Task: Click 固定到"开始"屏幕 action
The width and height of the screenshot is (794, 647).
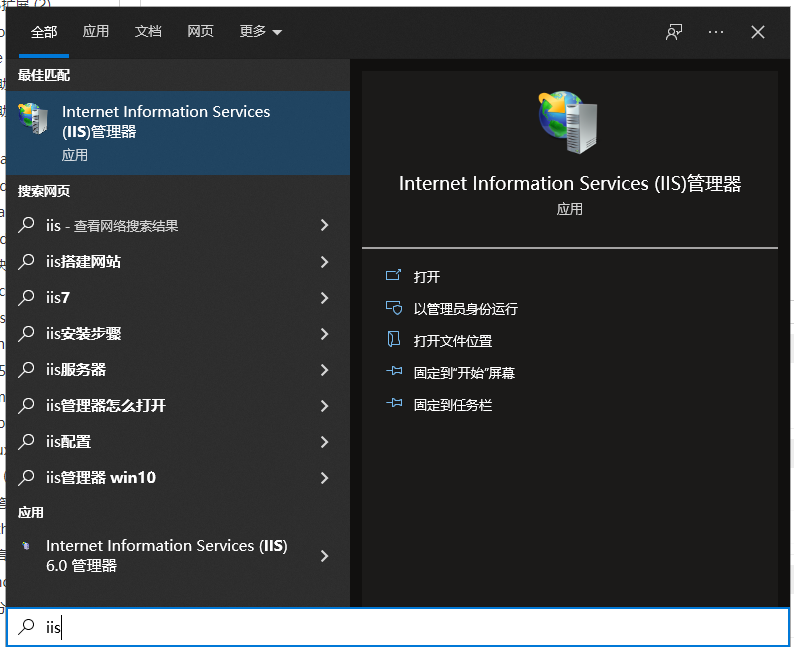Action: [x=464, y=373]
